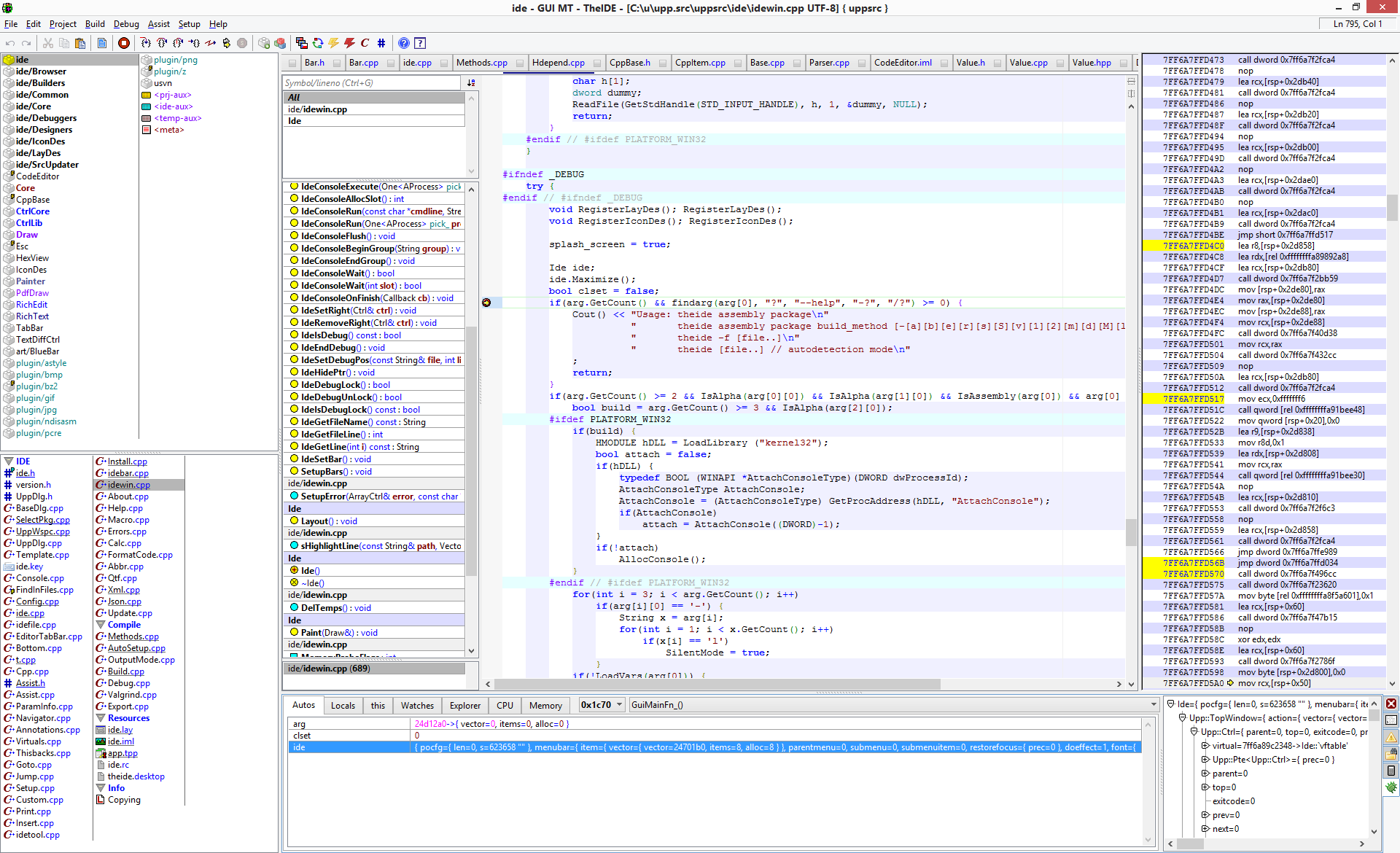Click the Stop debugging red icon
Image resolution: width=1400 pixels, height=853 pixels.
click(124, 43)
